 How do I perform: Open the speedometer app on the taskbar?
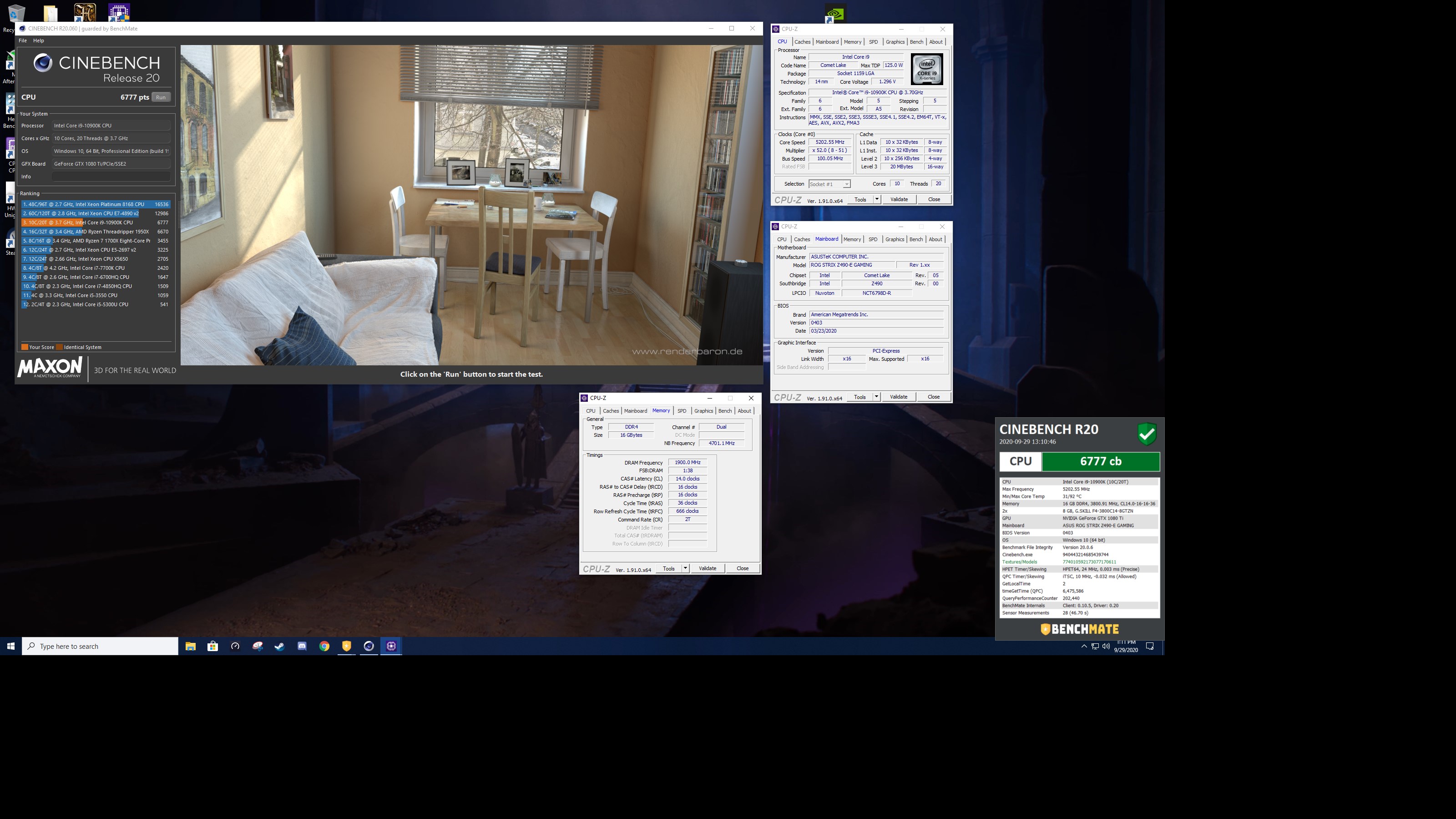[235, 646]
